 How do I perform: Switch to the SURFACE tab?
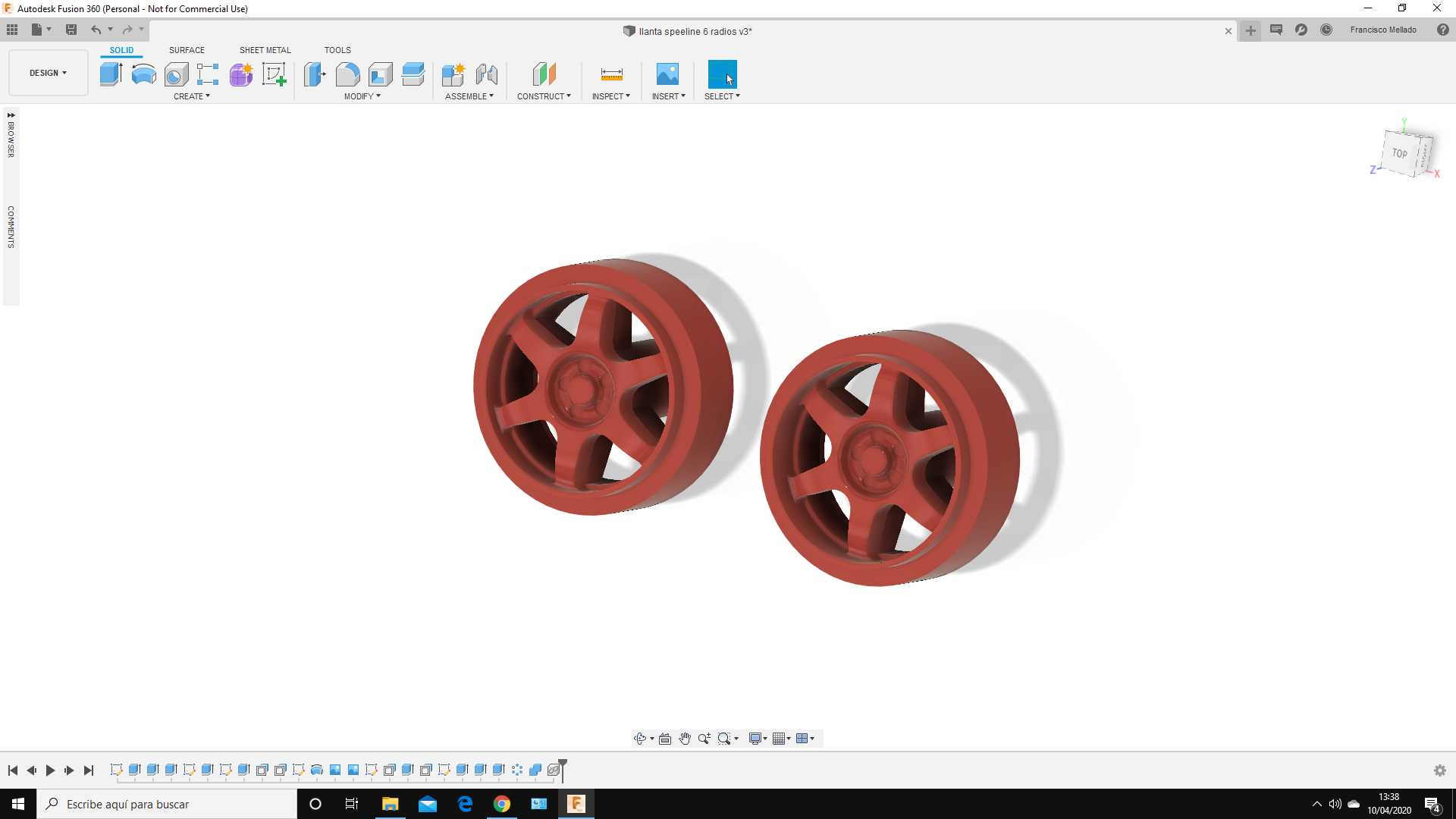coord(187,50)
